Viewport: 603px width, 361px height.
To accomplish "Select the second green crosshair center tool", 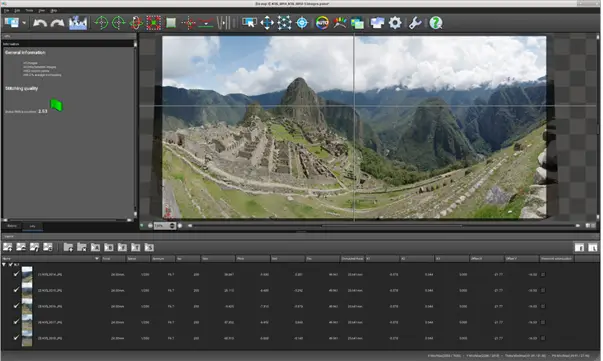I will (118, 23).
